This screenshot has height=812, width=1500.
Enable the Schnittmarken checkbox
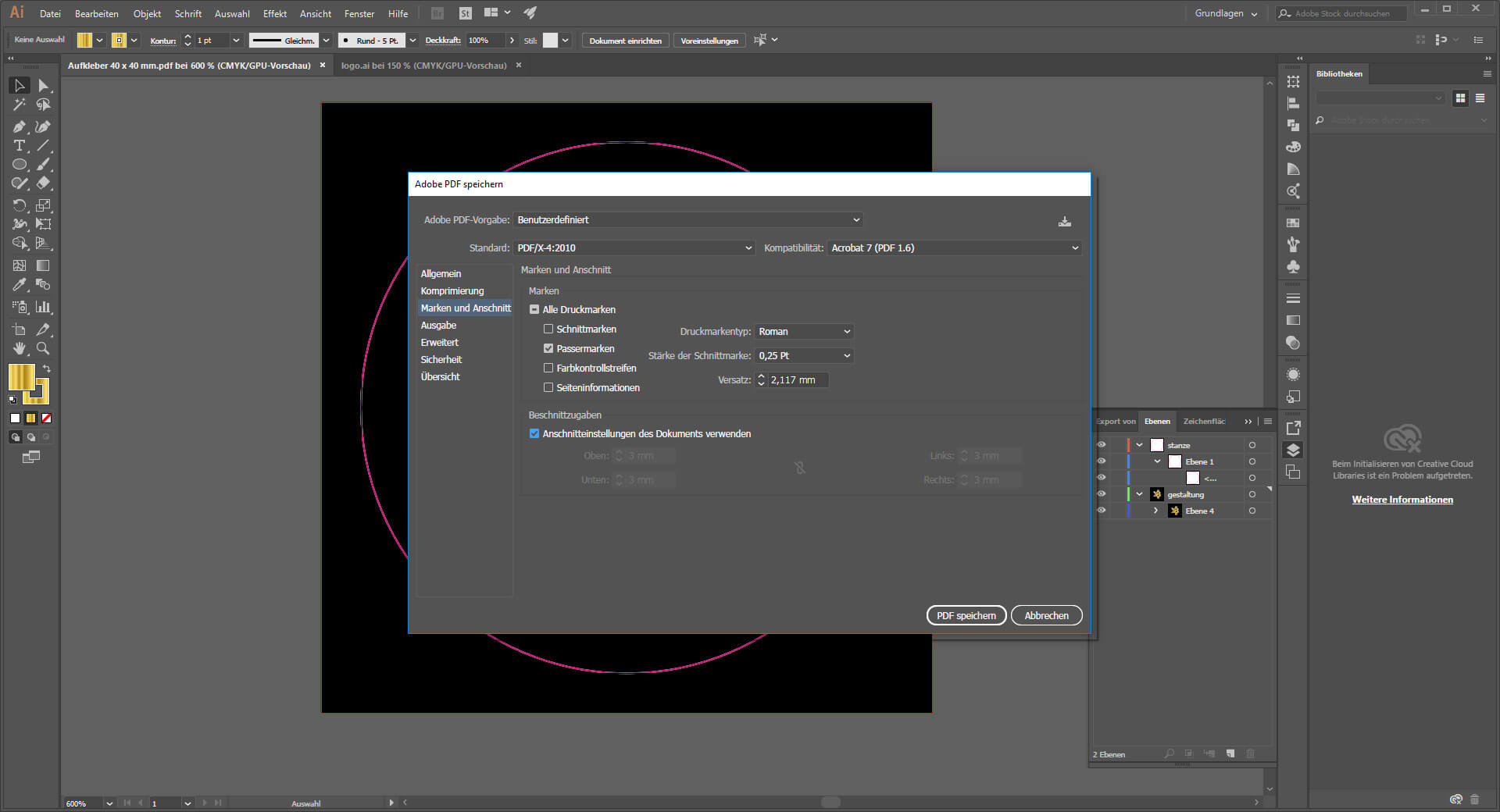(x=548, y=329)
